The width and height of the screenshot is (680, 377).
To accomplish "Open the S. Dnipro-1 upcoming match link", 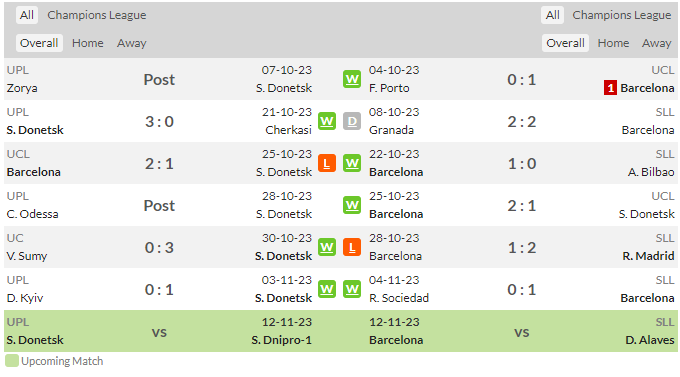I will tap(281, 340).
